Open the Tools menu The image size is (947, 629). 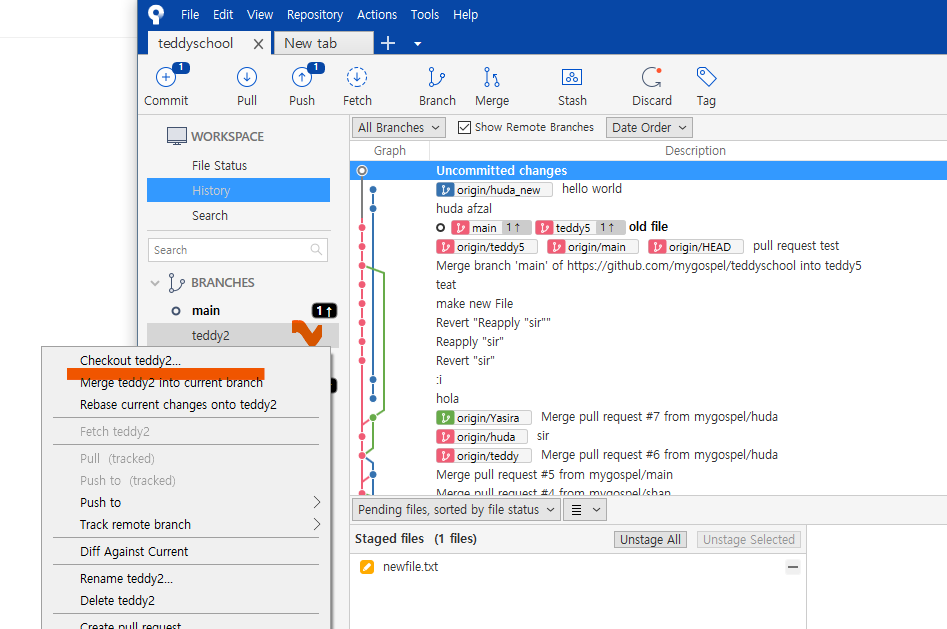(x=425, y=15)
